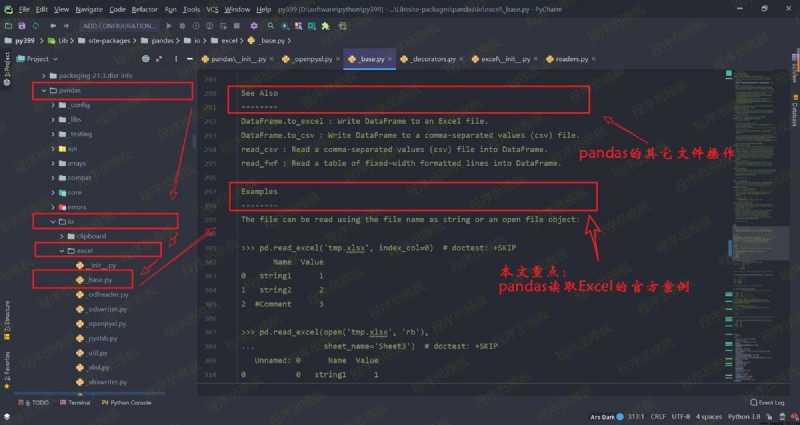Click the editor code minimap
The height and width of the screenshot is (425, 800).
tap(761, 227)
